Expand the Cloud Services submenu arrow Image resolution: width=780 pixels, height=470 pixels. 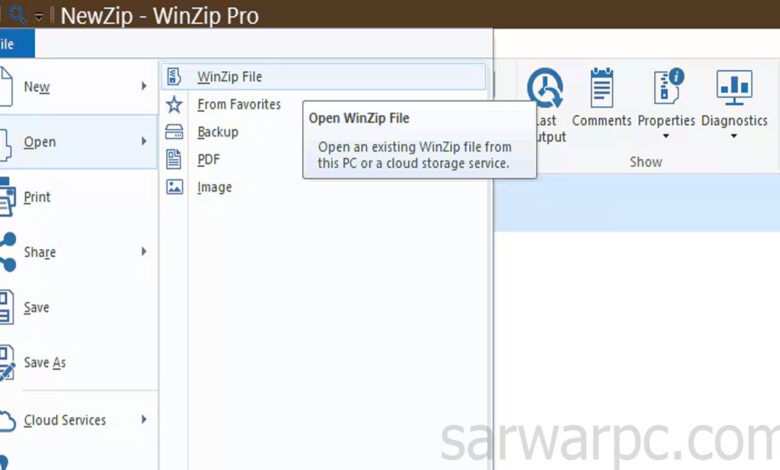point(144,419)
